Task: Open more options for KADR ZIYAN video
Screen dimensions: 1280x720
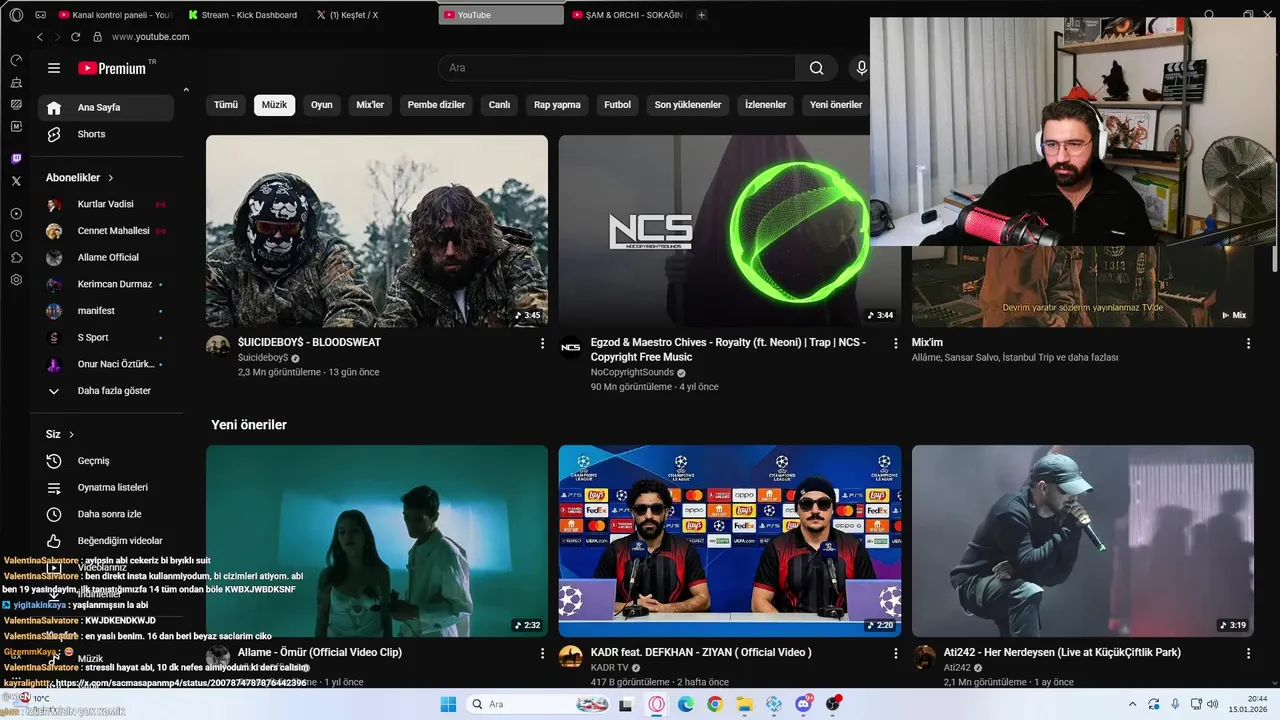Action: (x=895, y=653)
